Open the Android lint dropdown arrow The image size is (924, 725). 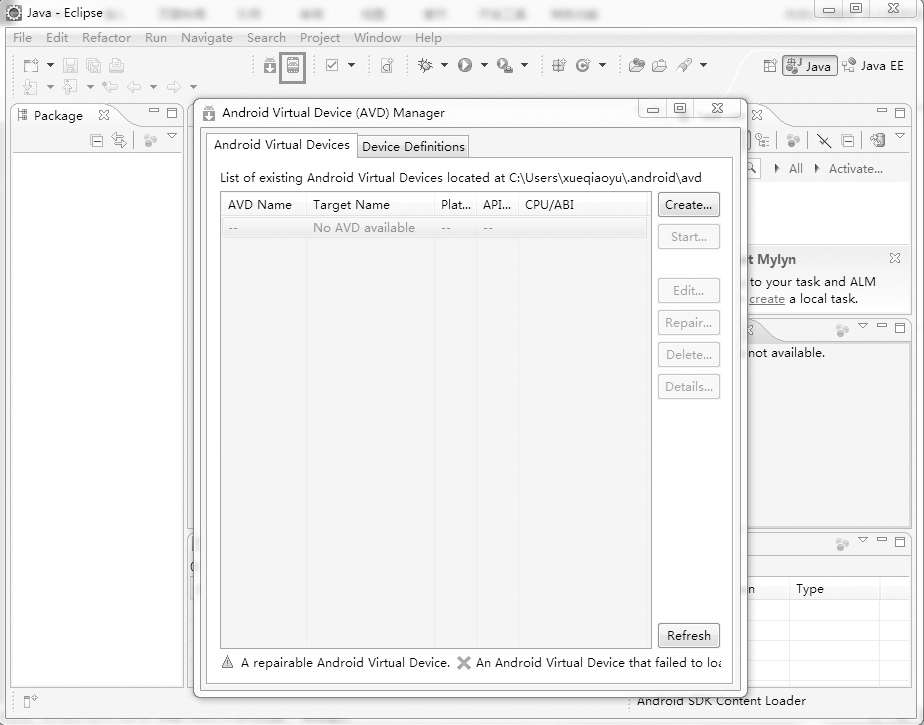[x=351, y=65]
